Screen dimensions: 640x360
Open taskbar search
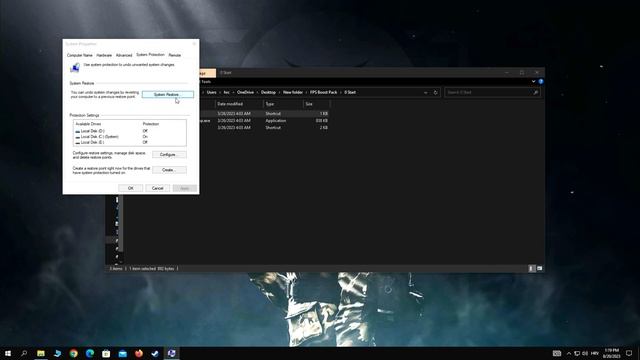pyautogui.click(x=24, y=353)
